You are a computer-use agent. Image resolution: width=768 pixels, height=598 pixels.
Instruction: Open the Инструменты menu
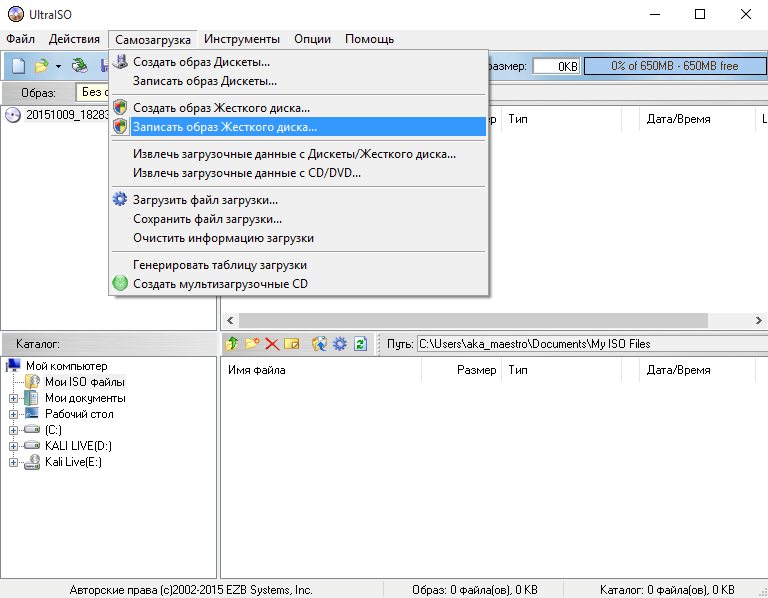pos(242,39)
